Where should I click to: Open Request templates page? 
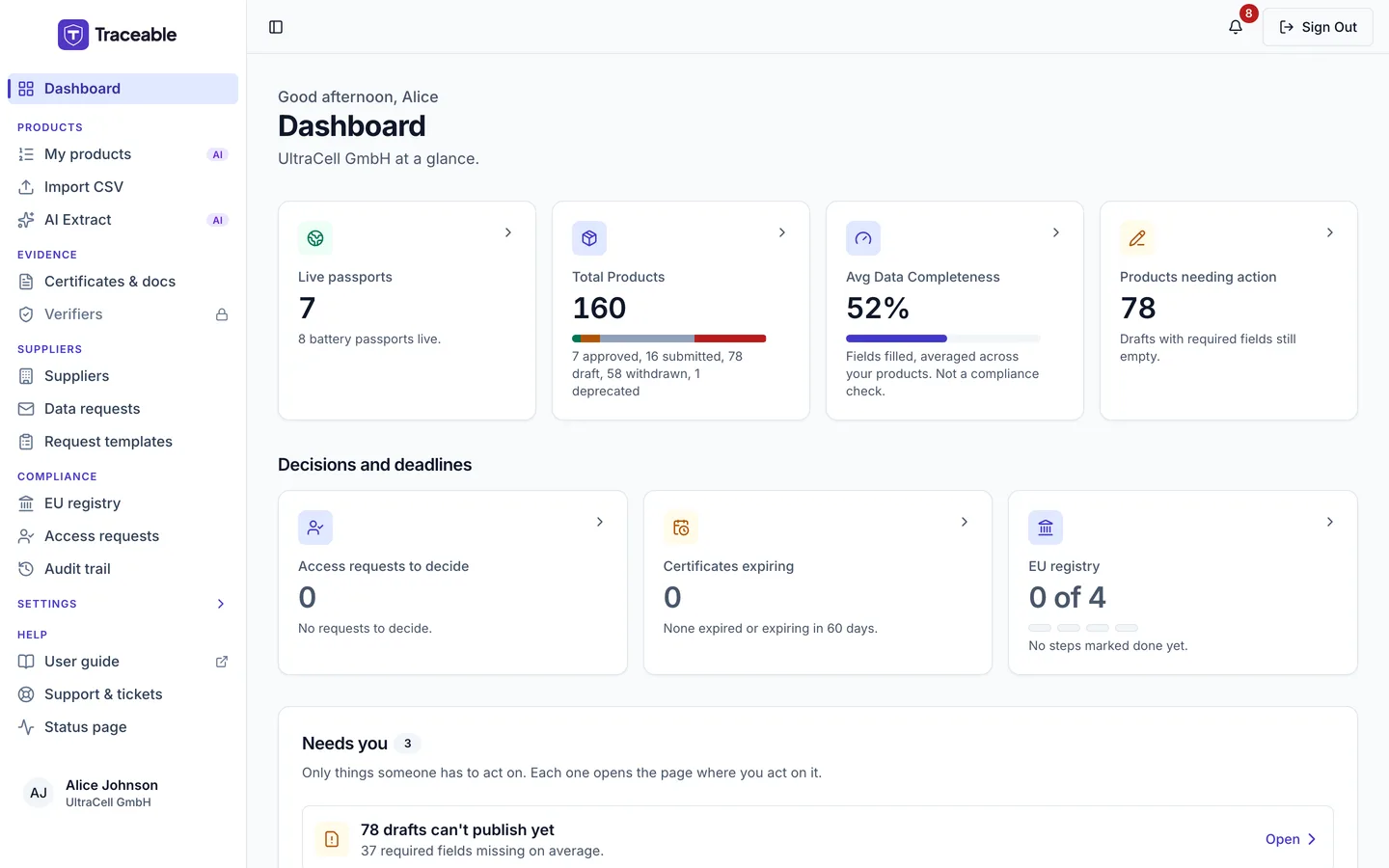coord(123,442)
